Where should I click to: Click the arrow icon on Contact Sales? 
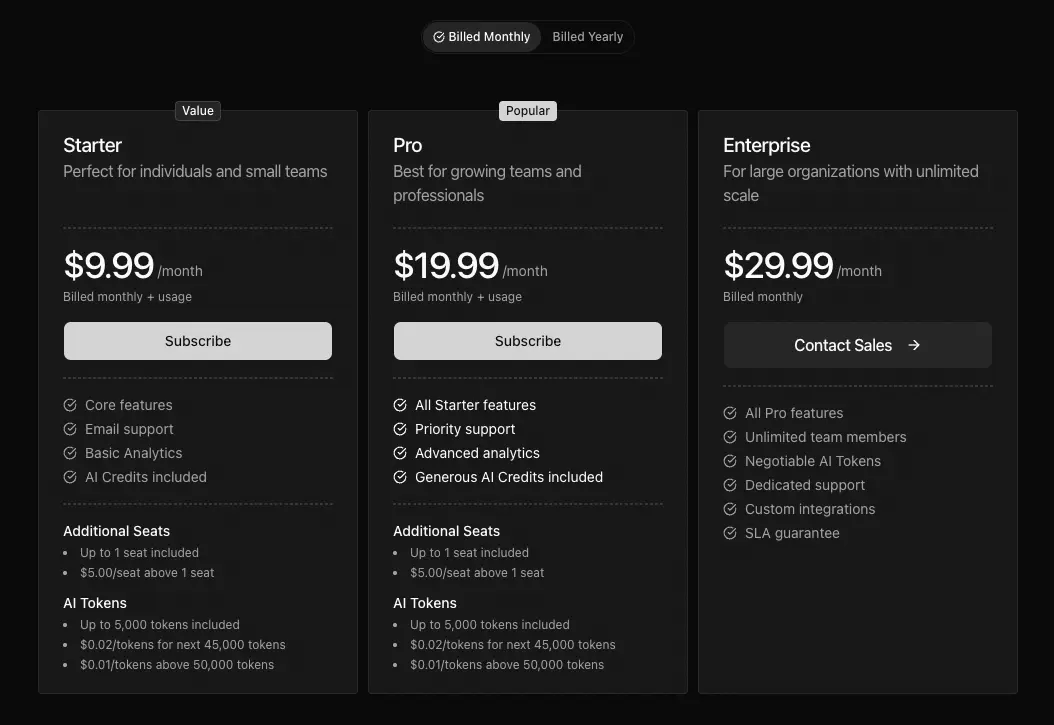click(x=913, y=344)
